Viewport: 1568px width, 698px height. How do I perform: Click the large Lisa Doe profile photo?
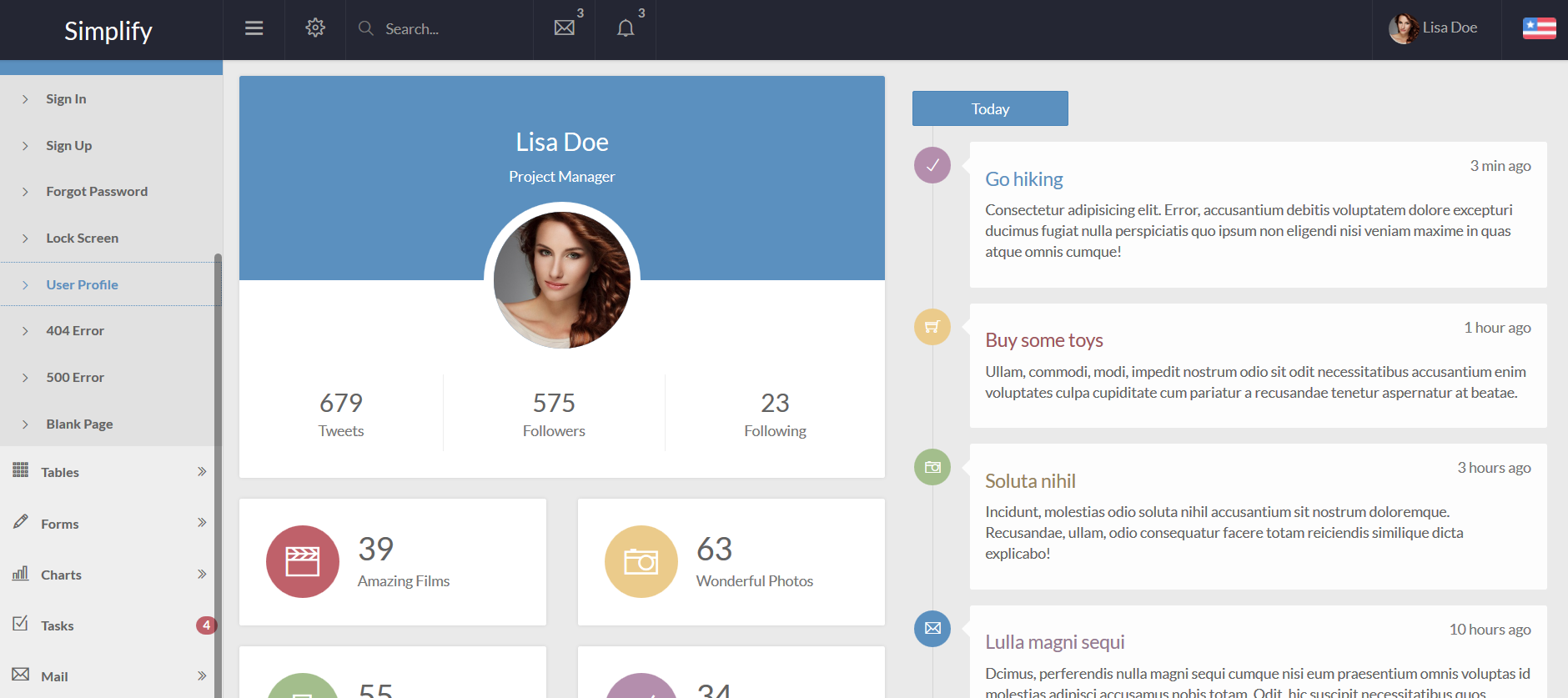click(562, 280)
